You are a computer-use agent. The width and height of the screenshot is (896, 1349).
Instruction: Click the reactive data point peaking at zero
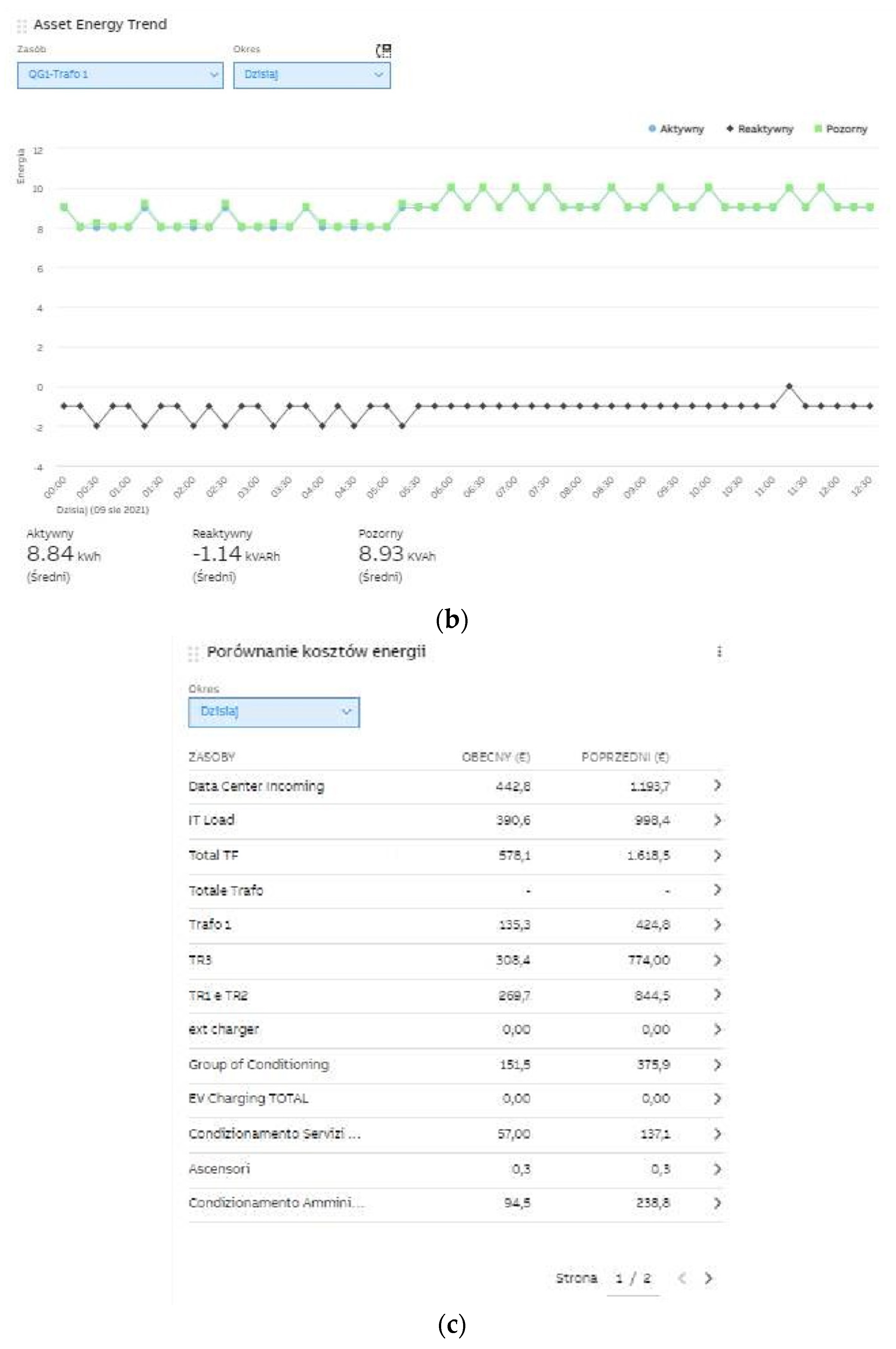(x=789, y=387)
